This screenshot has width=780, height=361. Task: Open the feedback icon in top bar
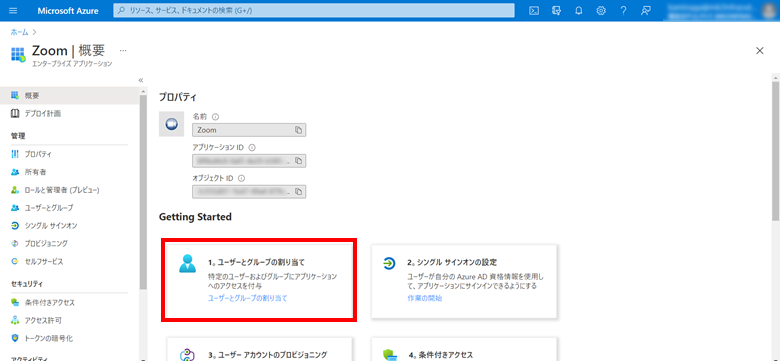click(646, 10)
